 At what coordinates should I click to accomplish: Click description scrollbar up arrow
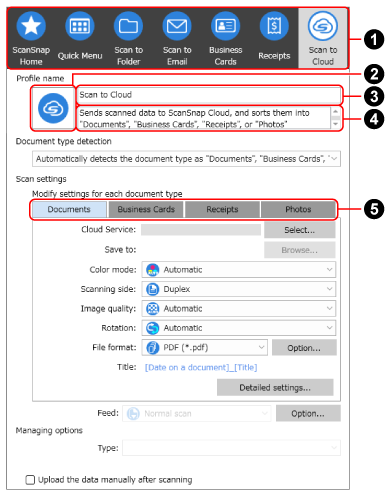tap(336, 112)
